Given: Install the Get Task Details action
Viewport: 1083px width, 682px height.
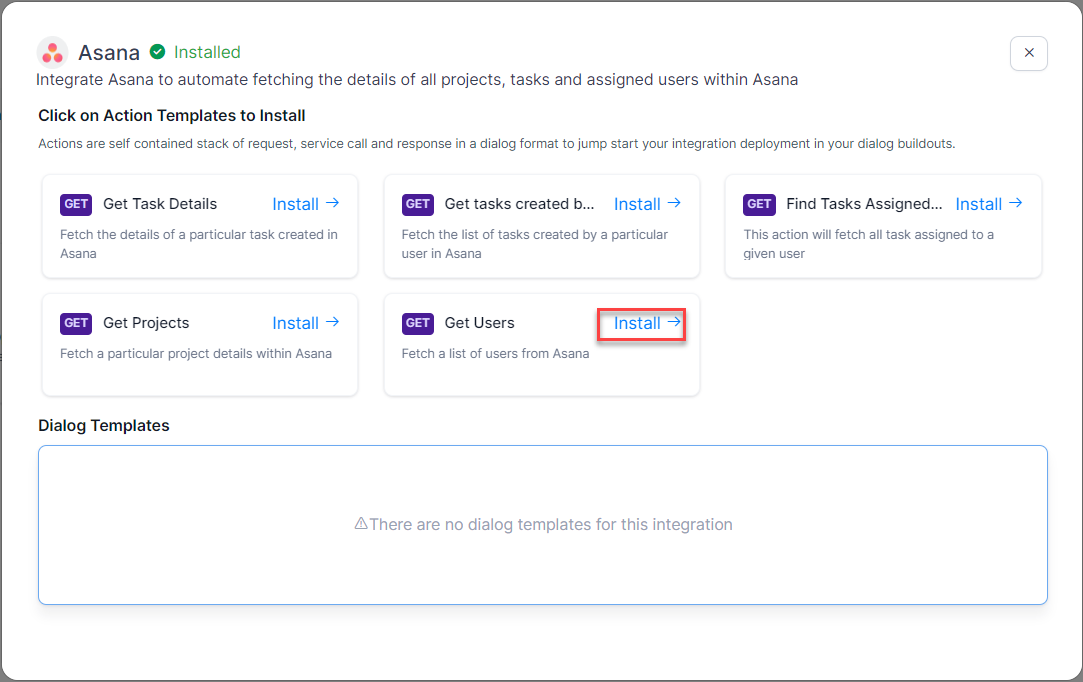Looking at the screenshot, I should click(305, 204).
